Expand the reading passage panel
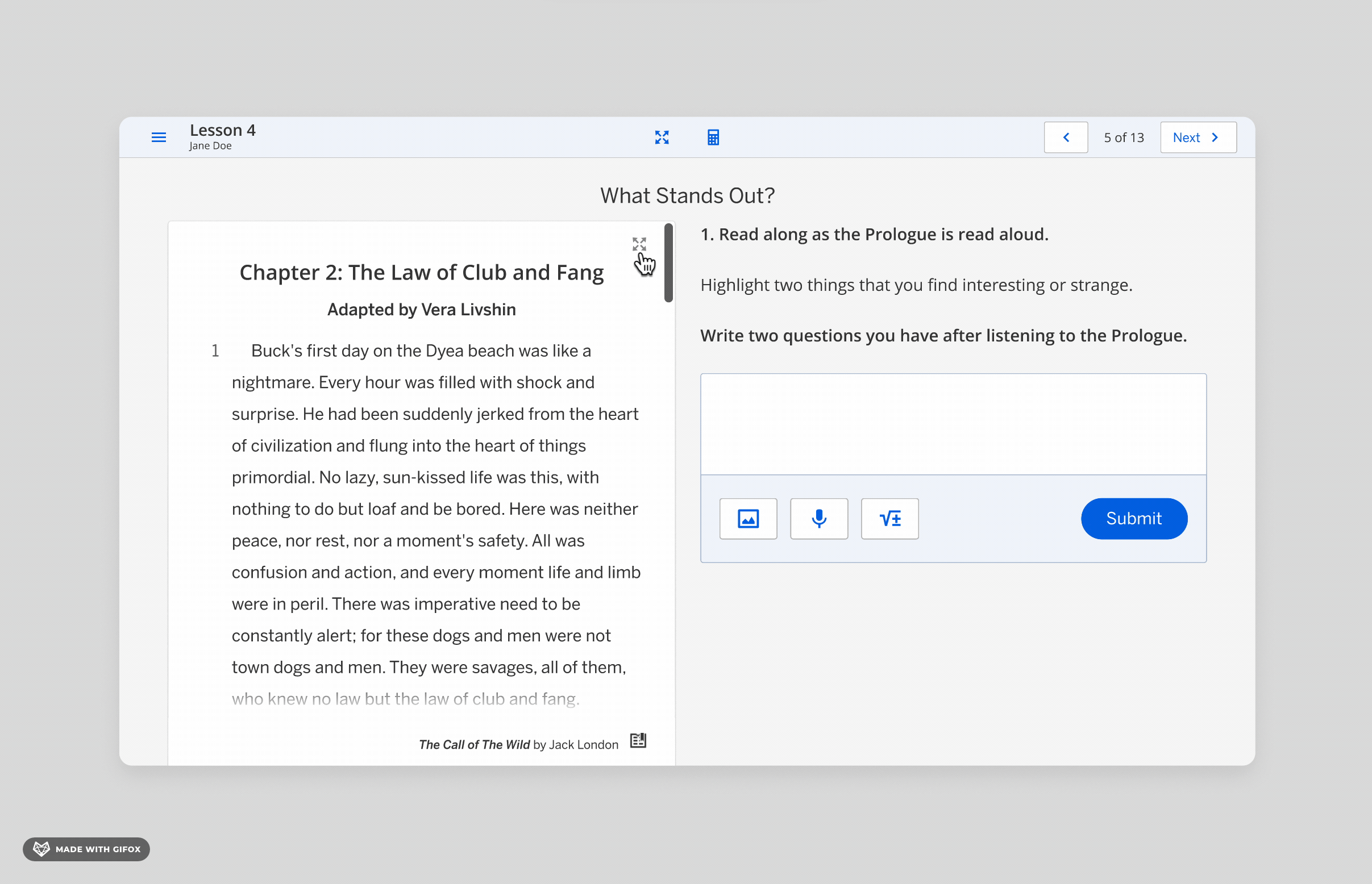This screenshot has height=884, width=1372. tap(639, 244)
